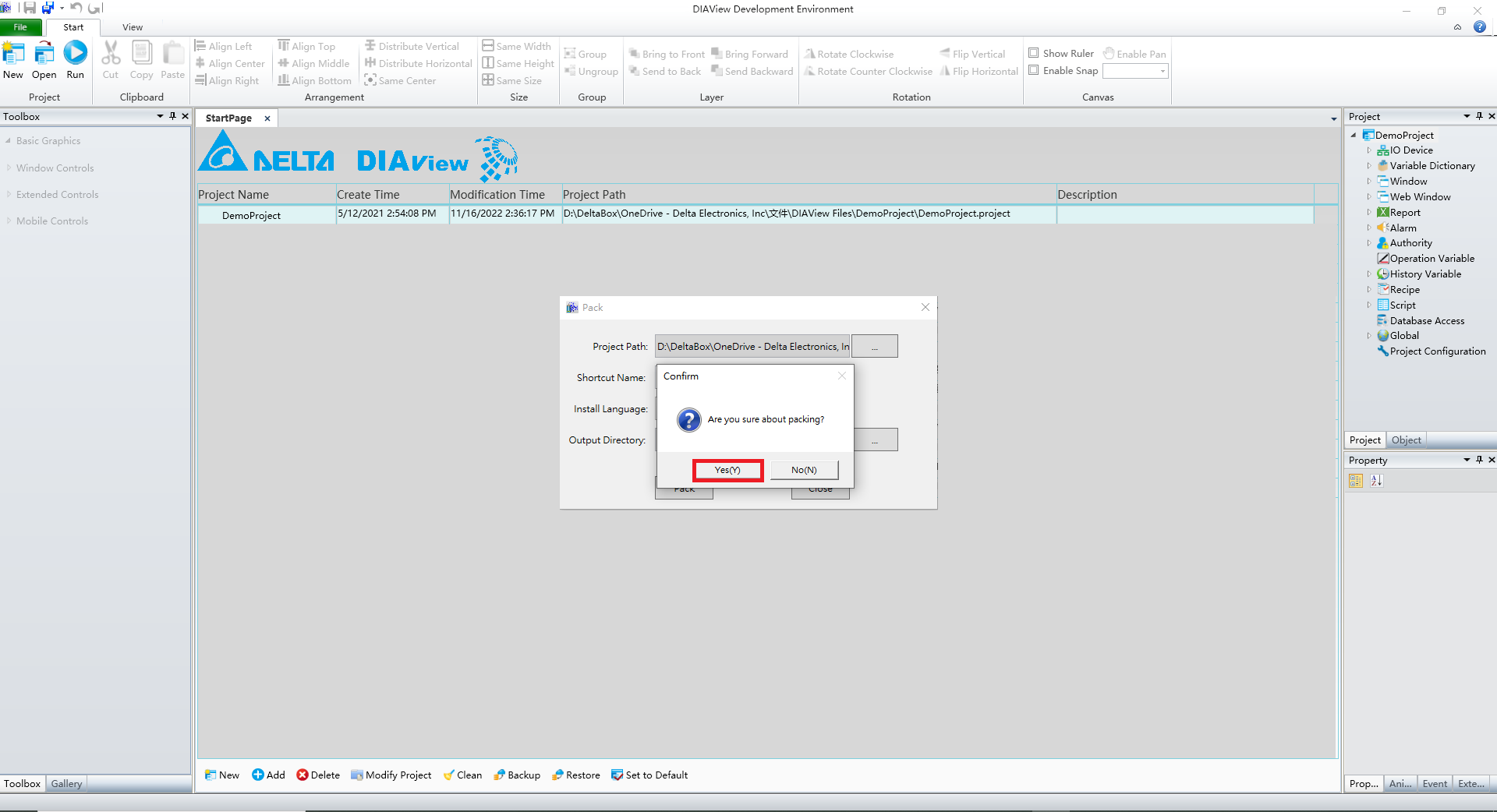Switch to Gallery tab at bottom left
Screen dimensions: 1497x812
(x=66, y=784)
